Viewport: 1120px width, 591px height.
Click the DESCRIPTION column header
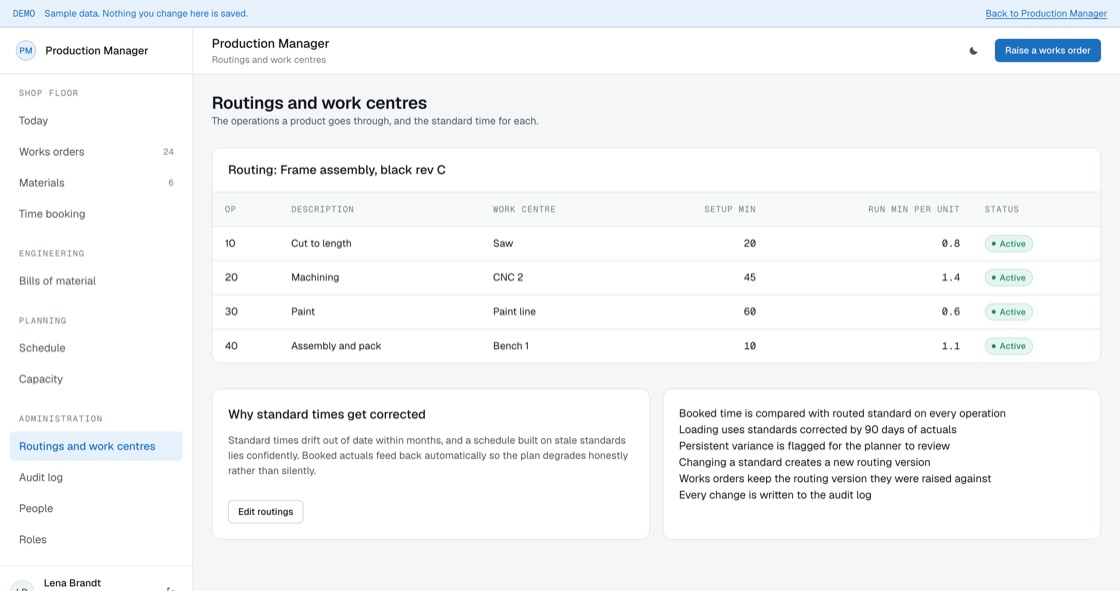322,209
